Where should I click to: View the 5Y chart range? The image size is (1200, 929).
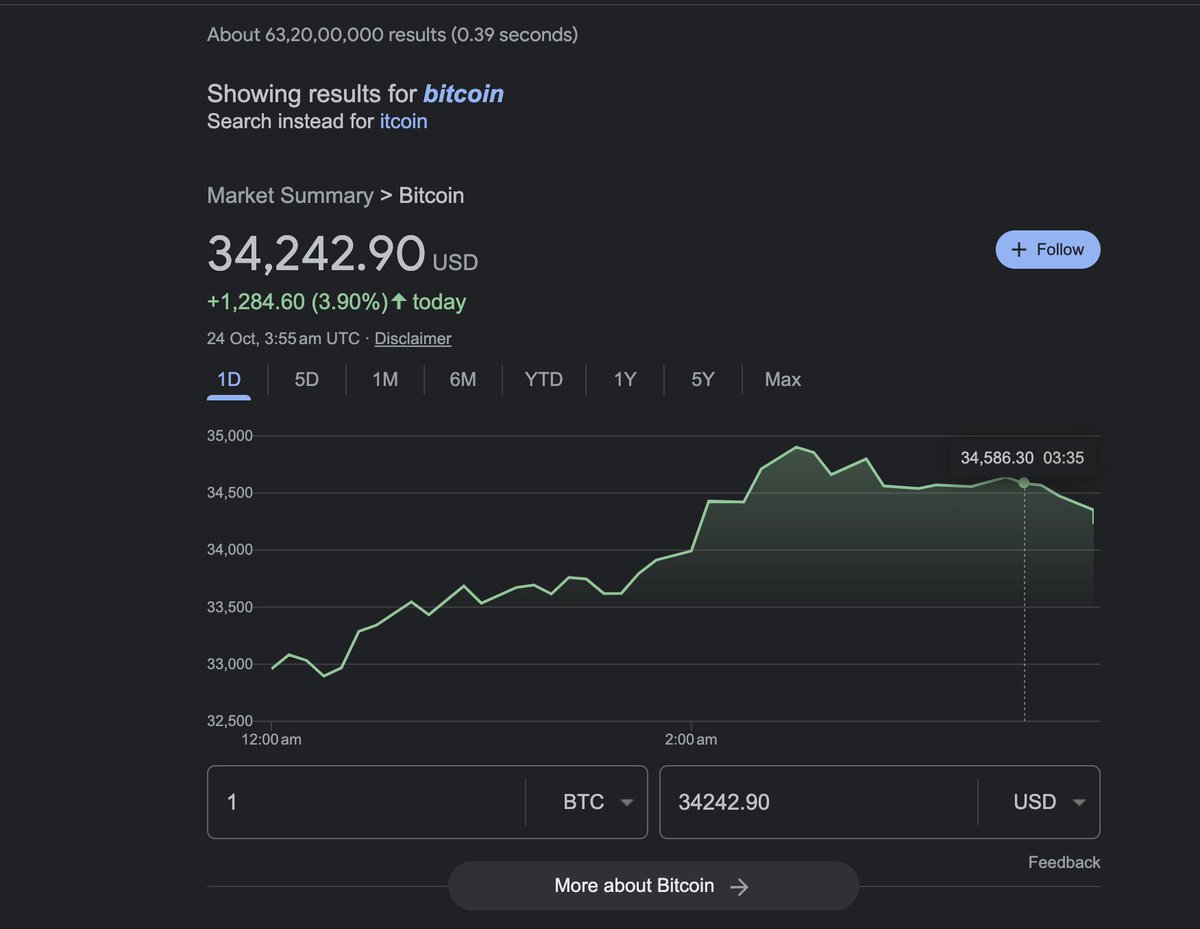click(x=703, y=380)
